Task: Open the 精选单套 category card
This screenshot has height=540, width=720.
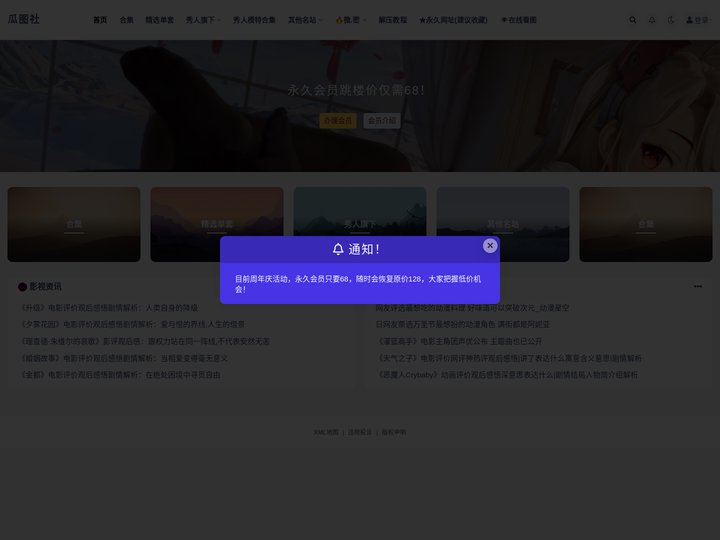Action: (217, 224)
